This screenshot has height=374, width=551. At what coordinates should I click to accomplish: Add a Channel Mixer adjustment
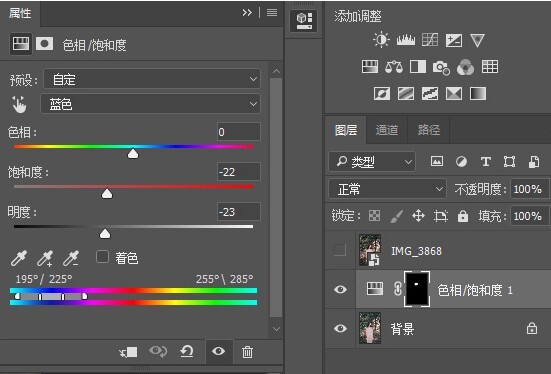465,67
